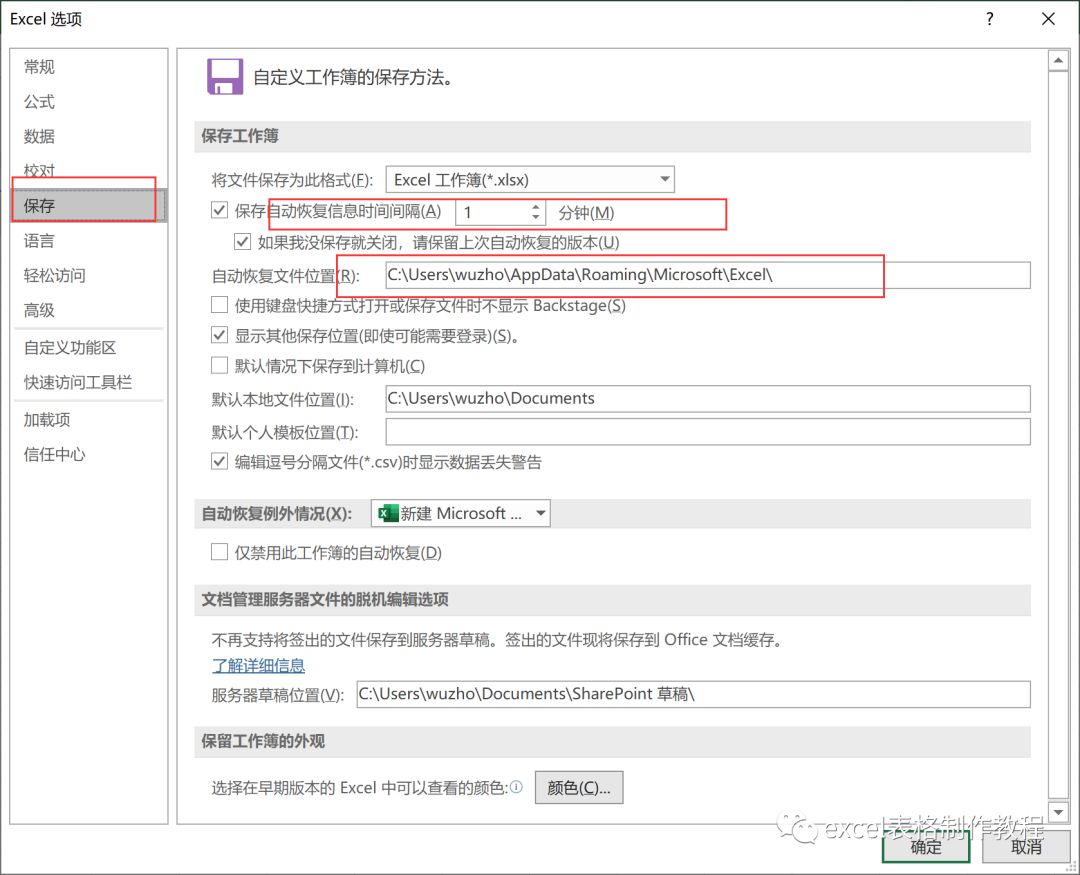1080x875 pixels.
Task: Toggle 保存自动恢复信息时间间隔 checkbox
Action: [x=220, y=210]
